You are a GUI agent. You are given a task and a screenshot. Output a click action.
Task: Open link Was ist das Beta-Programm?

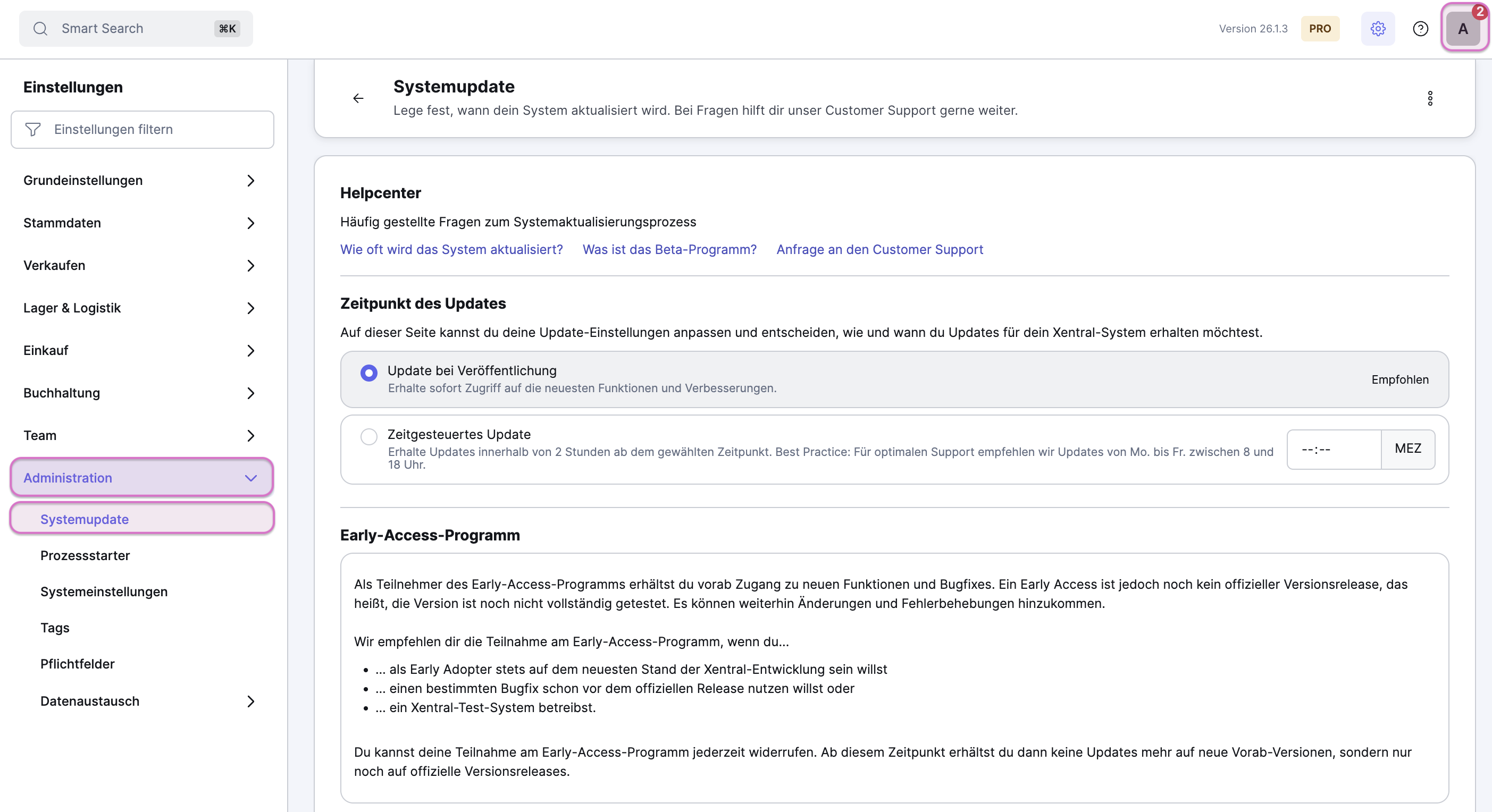(x=669, y=249)
